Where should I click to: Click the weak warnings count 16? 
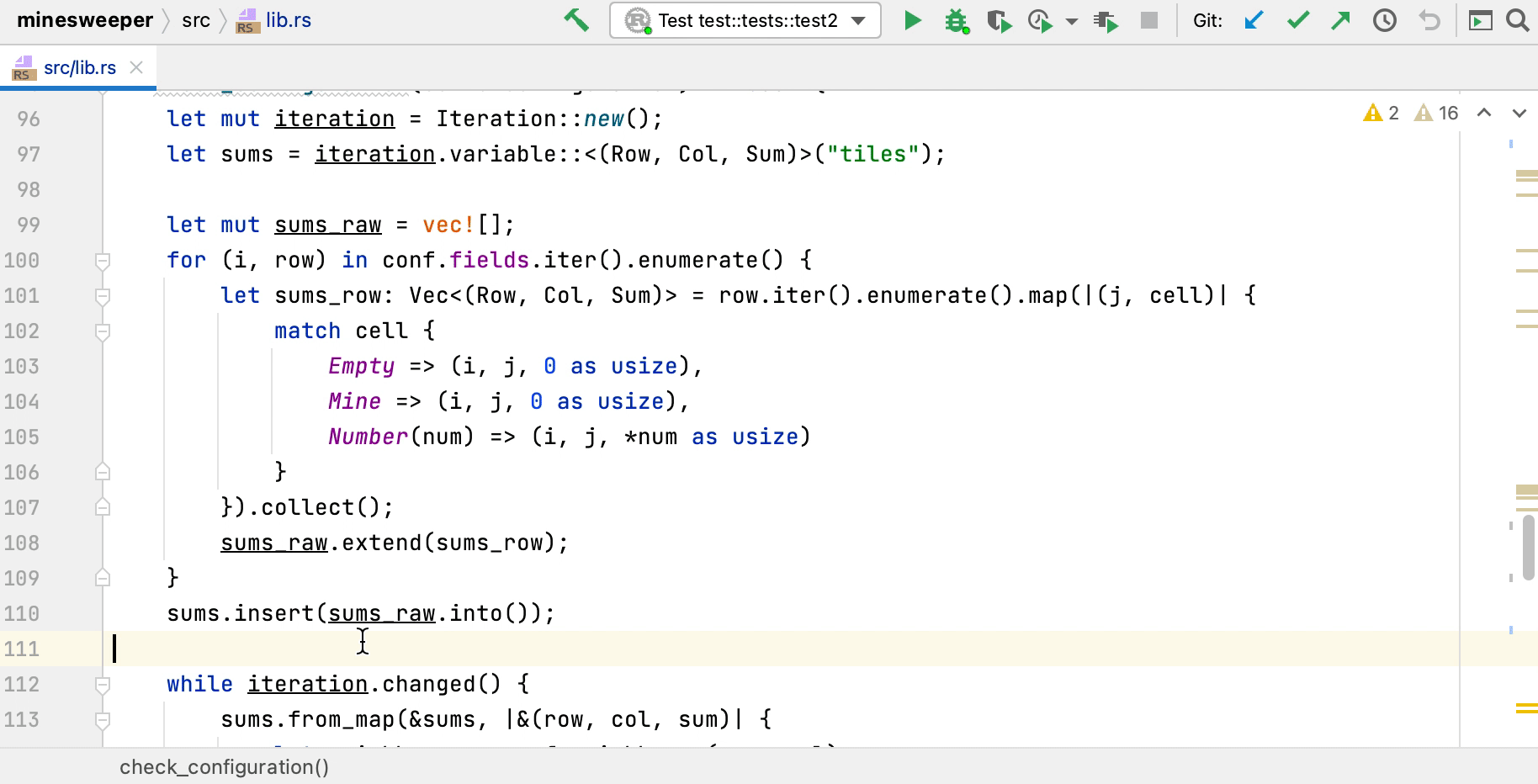(x=1436, y=113)
